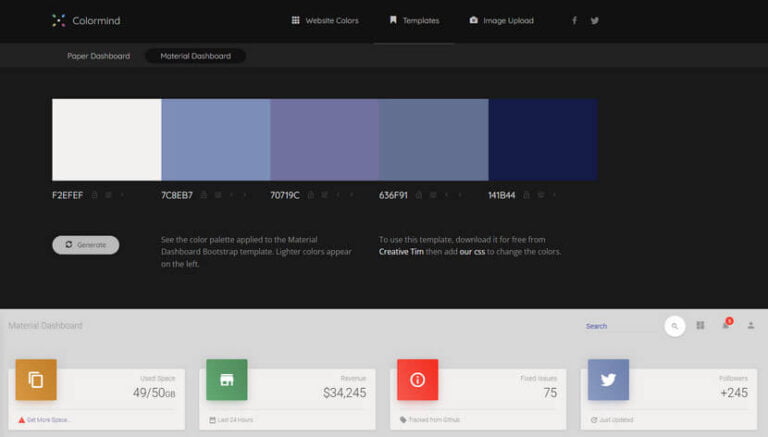
Task: Click the 636F91 hex code text
Action: [x=393, y=195]
